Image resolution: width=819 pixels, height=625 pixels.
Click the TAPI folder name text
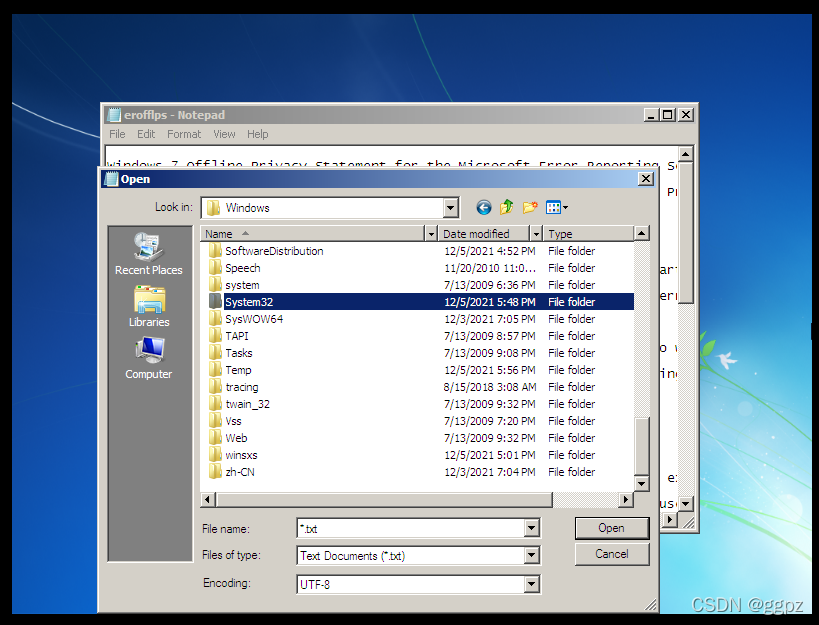237,336
